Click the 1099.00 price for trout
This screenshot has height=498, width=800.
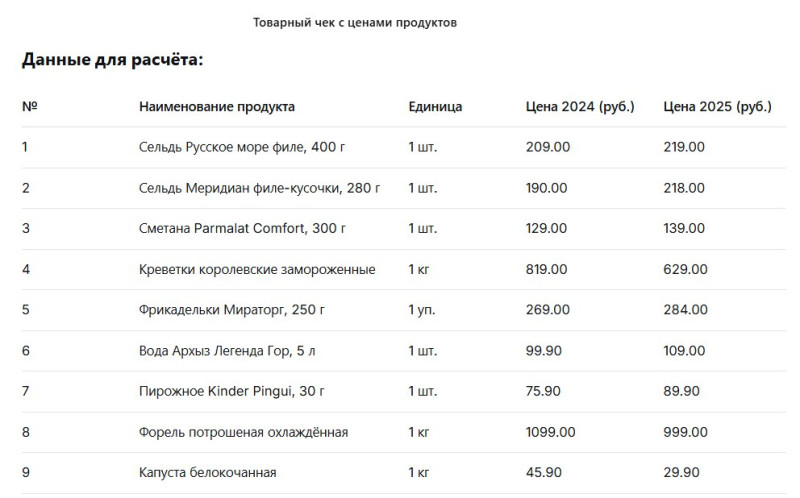[x=550, y=432]
